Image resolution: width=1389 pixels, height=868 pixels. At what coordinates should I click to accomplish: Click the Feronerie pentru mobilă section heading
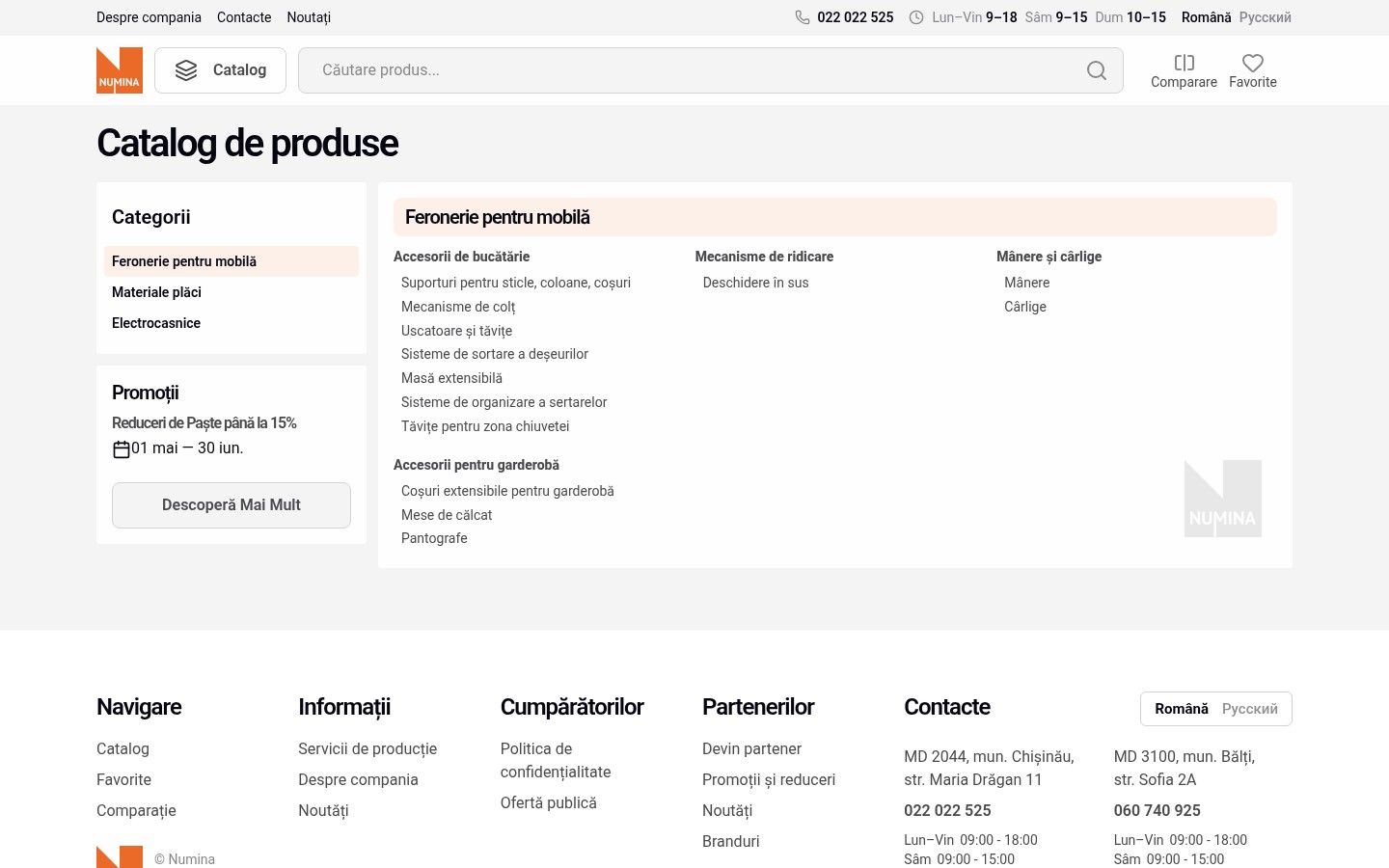835,217
